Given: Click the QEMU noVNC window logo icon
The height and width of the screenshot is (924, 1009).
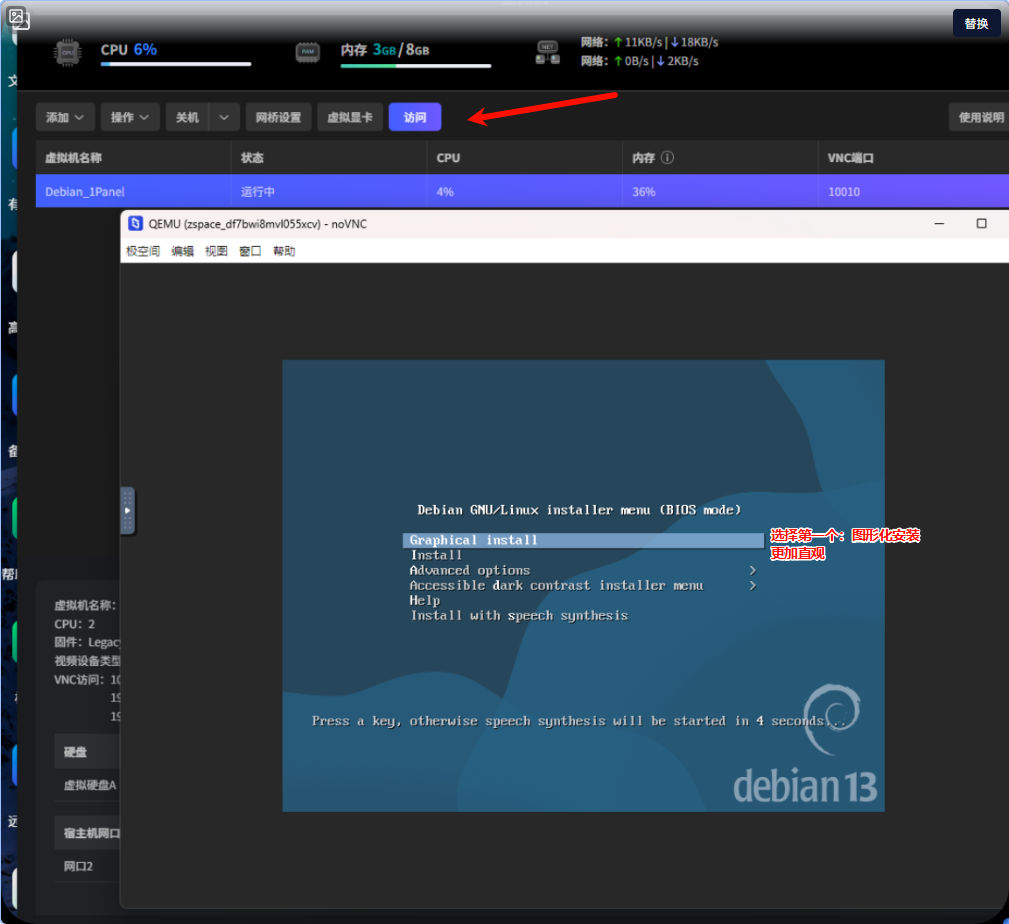Looking at the screenshot, I should tap(136, 223).
